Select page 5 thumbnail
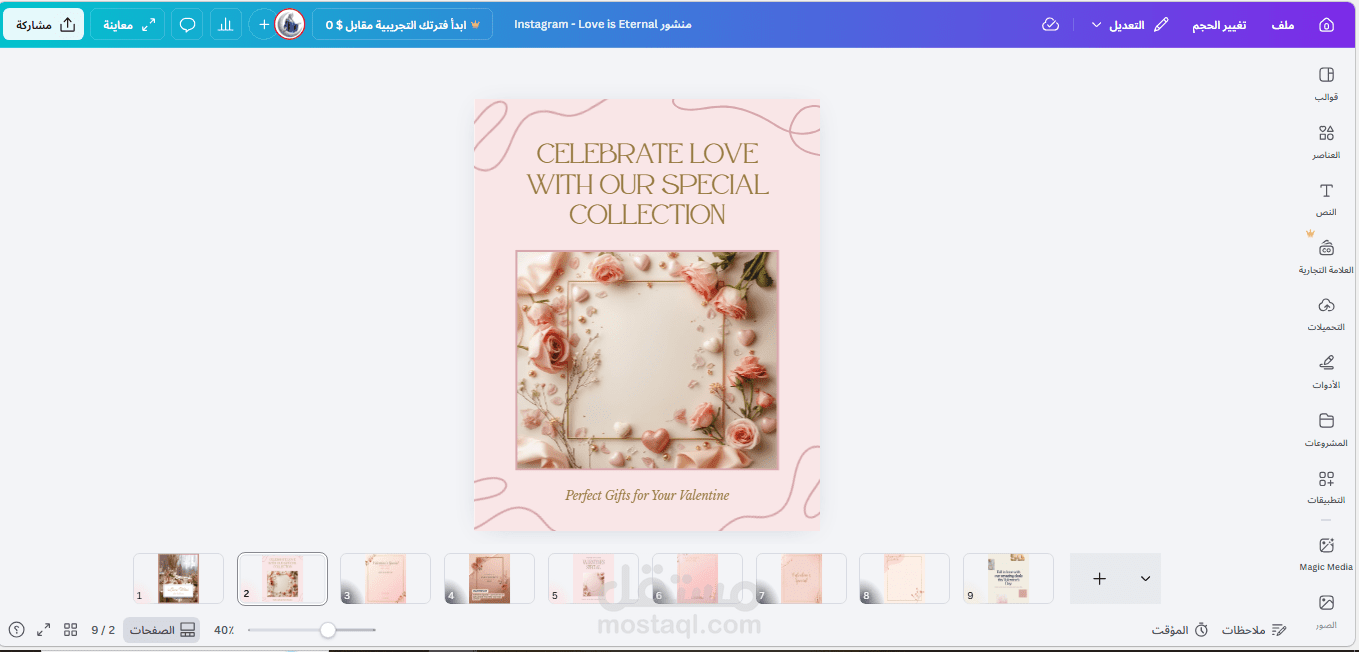The width and height of the screenshot is (1359, 652). (x=593, y=578)
